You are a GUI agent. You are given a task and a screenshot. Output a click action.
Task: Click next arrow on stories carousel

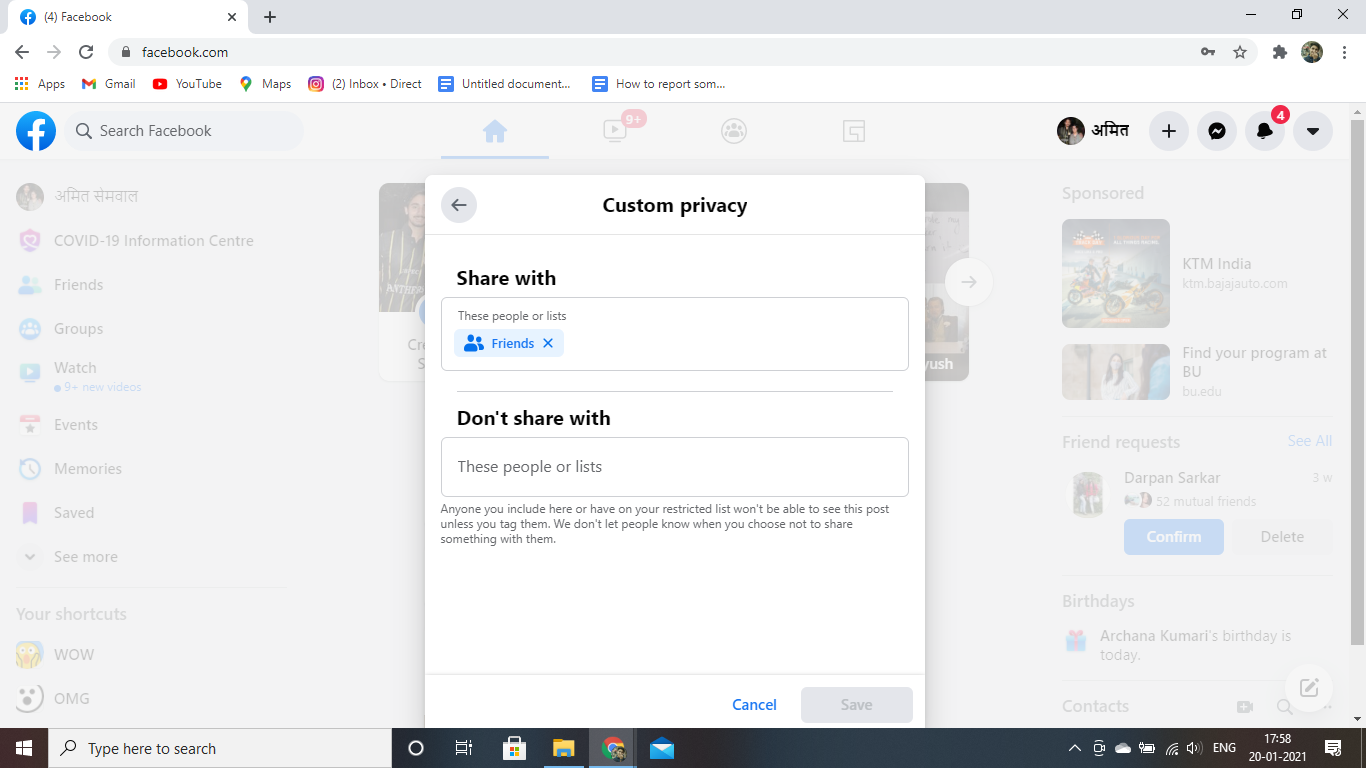tap(968, 282)
